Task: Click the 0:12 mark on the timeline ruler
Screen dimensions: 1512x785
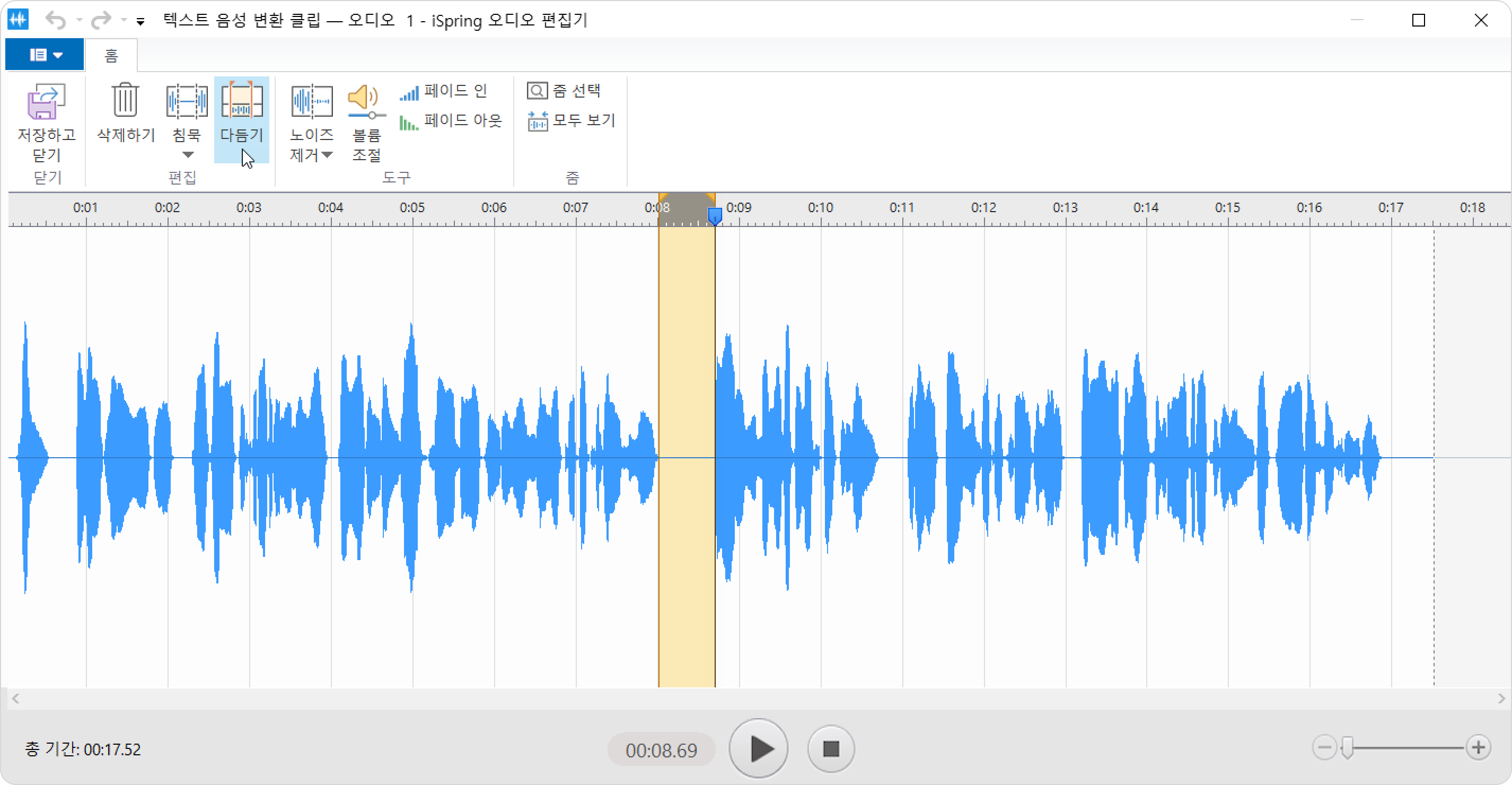Action: point(984,207)
